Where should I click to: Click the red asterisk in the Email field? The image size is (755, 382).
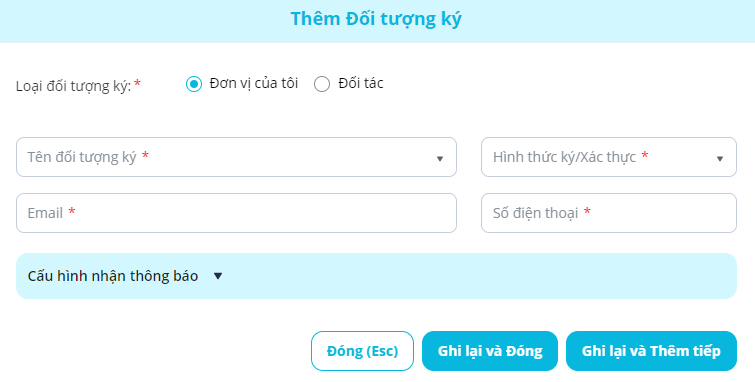(72, 211)
